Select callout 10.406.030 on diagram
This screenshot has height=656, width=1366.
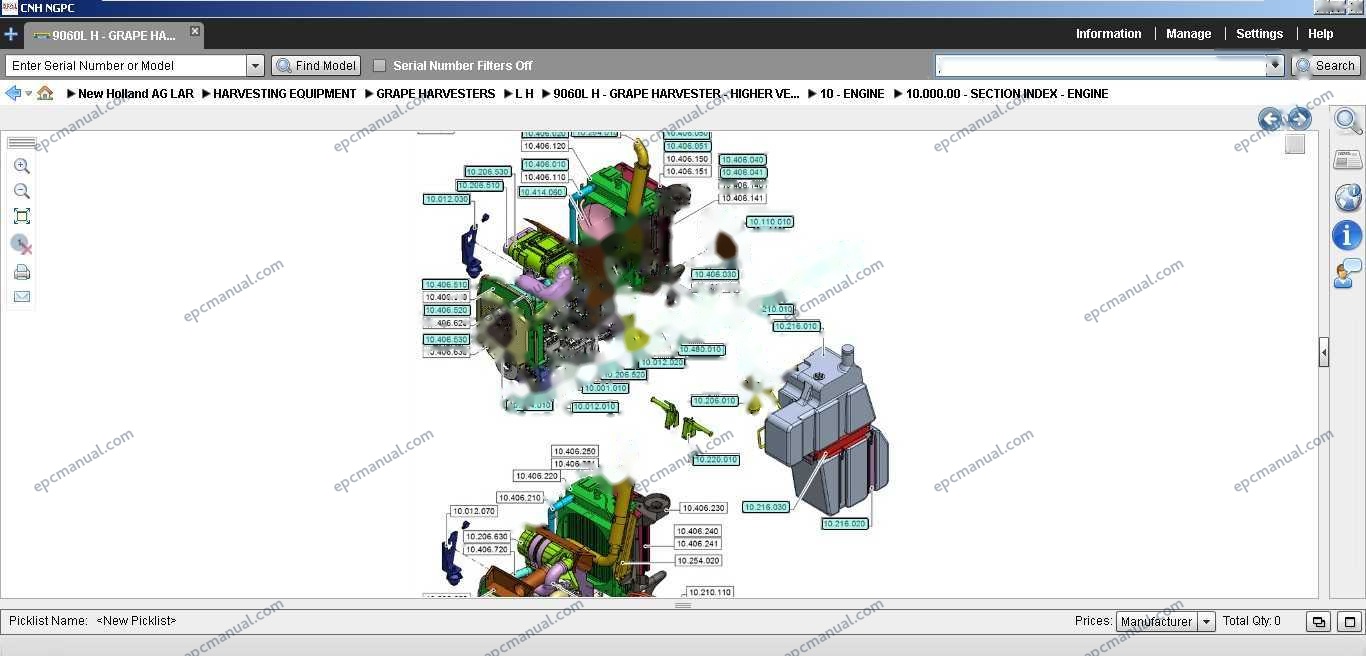click(x=715, y=274)
